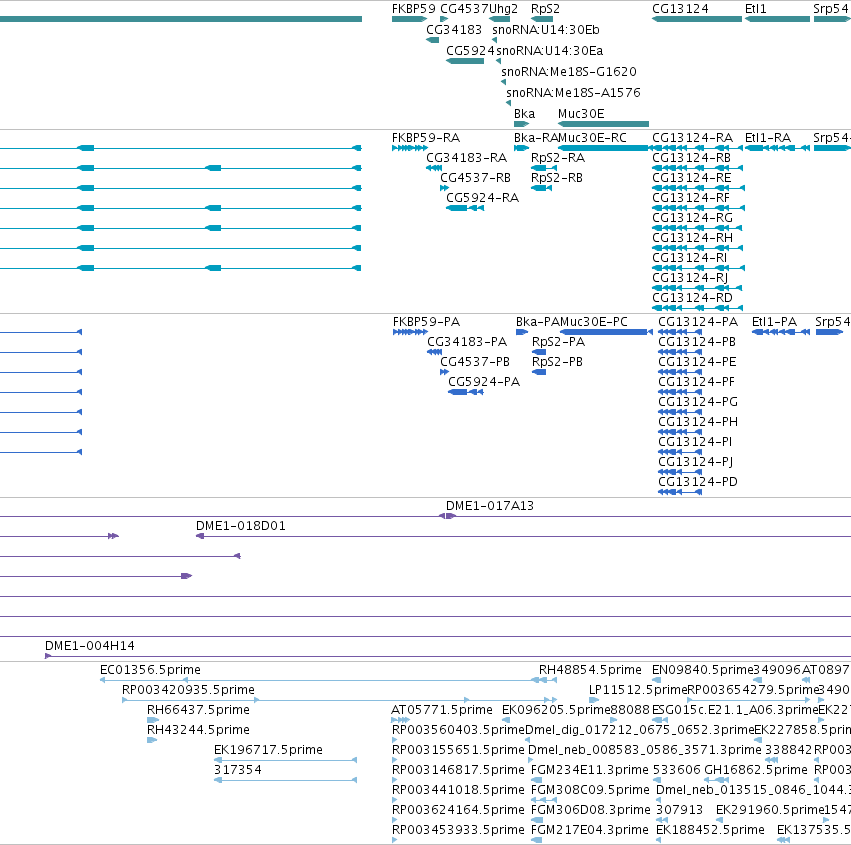Click the CG4537-PB protein feature
Viewport: 851px width, 845px height.
444,372
